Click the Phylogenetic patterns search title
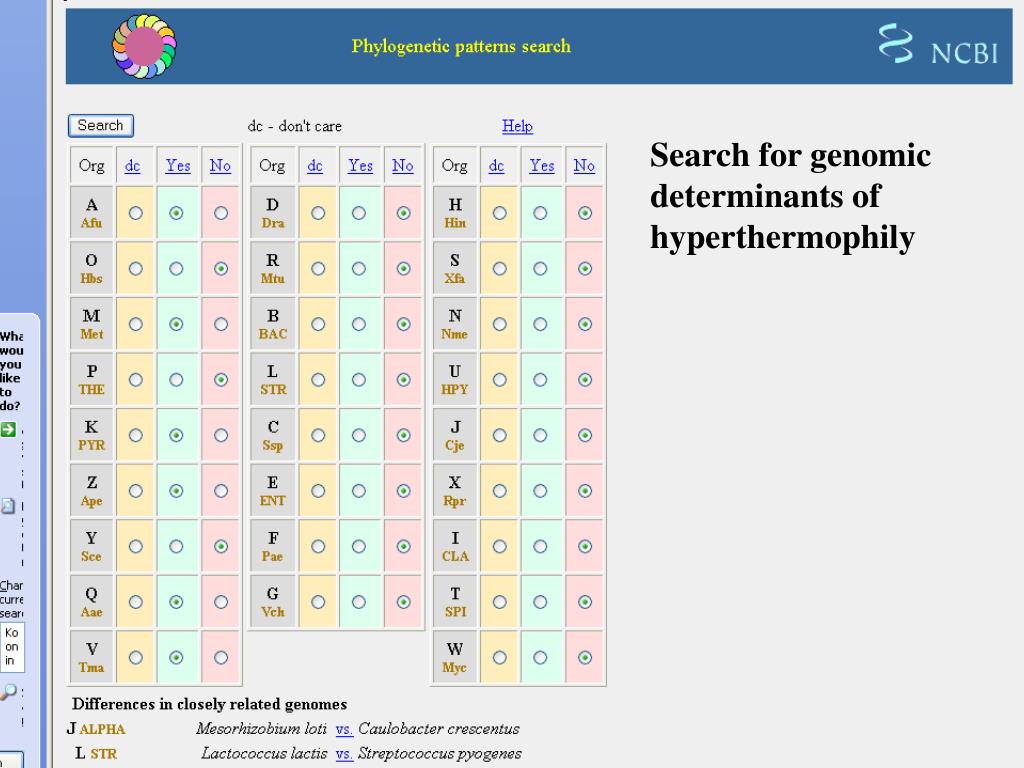1024x768 pixels. pyautogui.click(x=461, y=46)
